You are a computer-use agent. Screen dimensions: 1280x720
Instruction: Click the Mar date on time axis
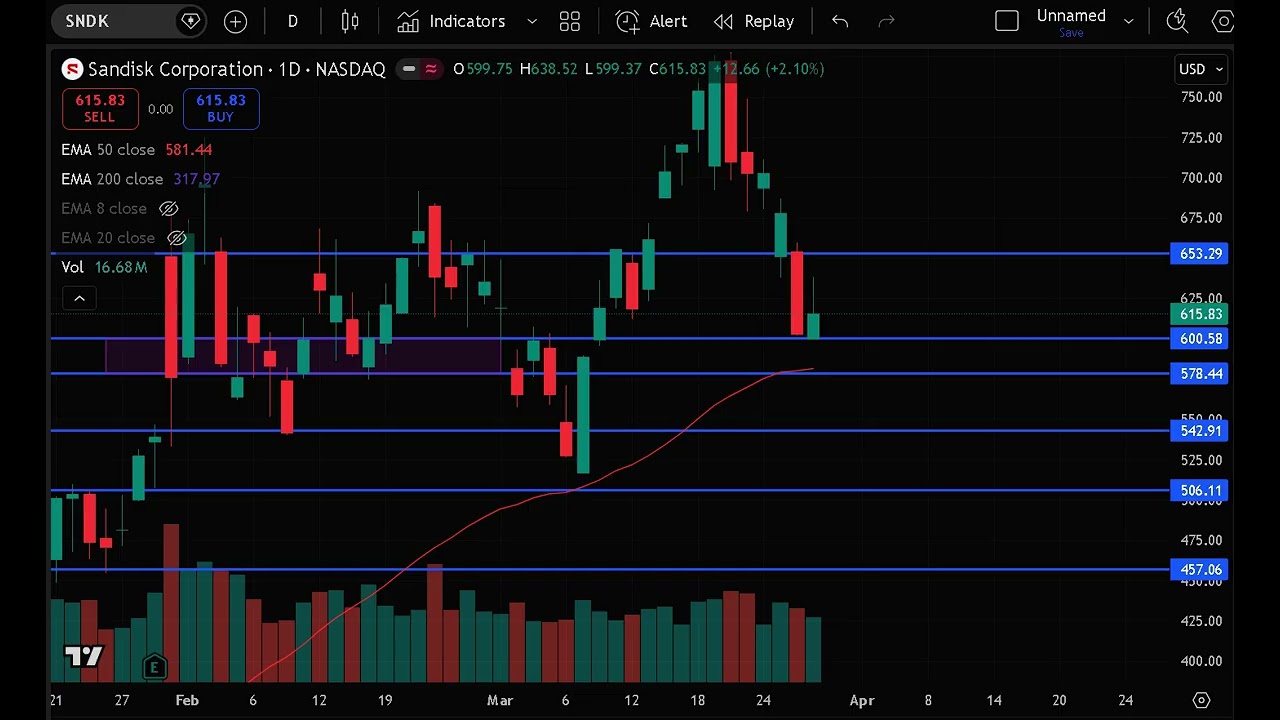(500, 701)
